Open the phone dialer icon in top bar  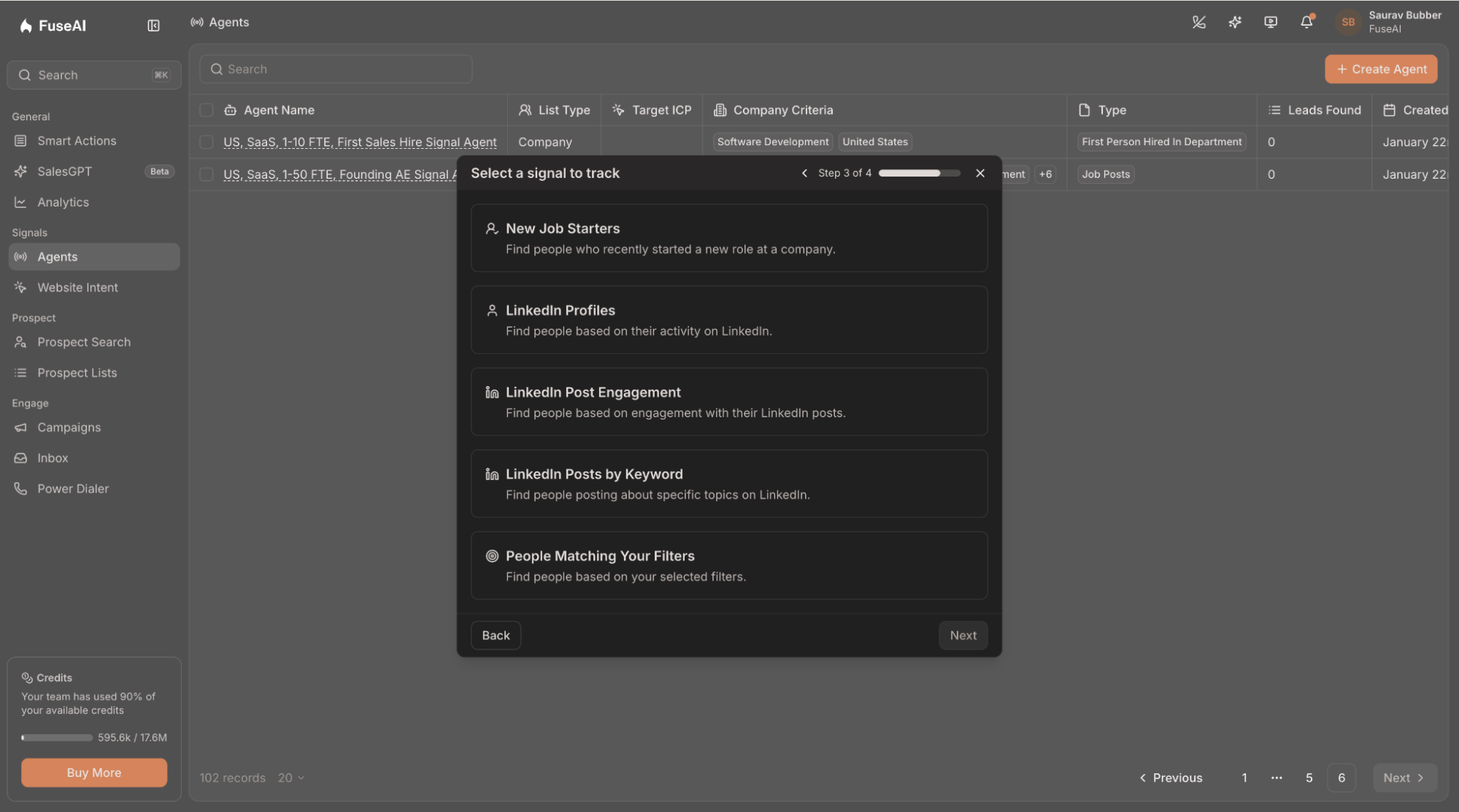1198,23
